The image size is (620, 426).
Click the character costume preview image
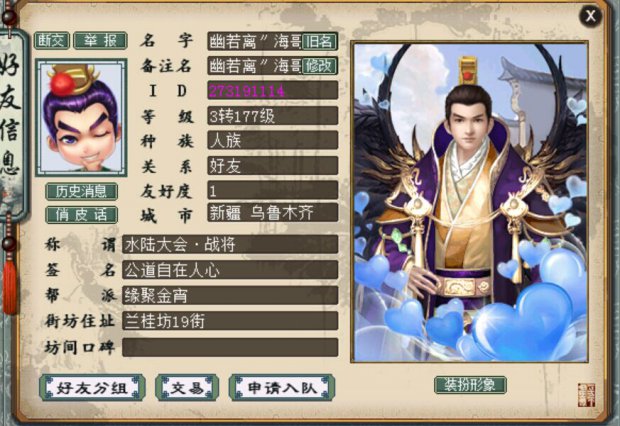click(x=470, y=202)
